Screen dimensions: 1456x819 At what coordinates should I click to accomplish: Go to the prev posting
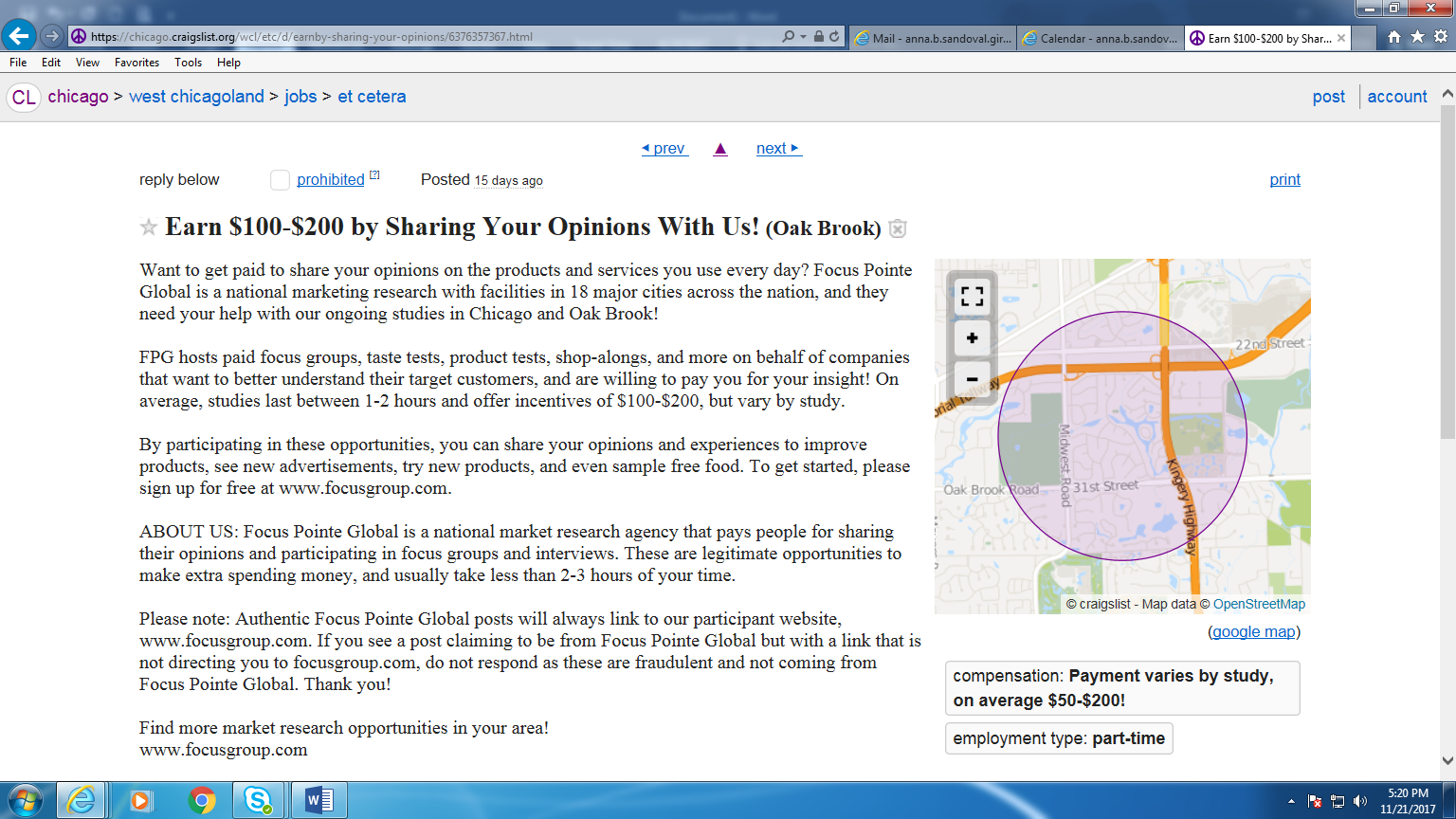664,149
